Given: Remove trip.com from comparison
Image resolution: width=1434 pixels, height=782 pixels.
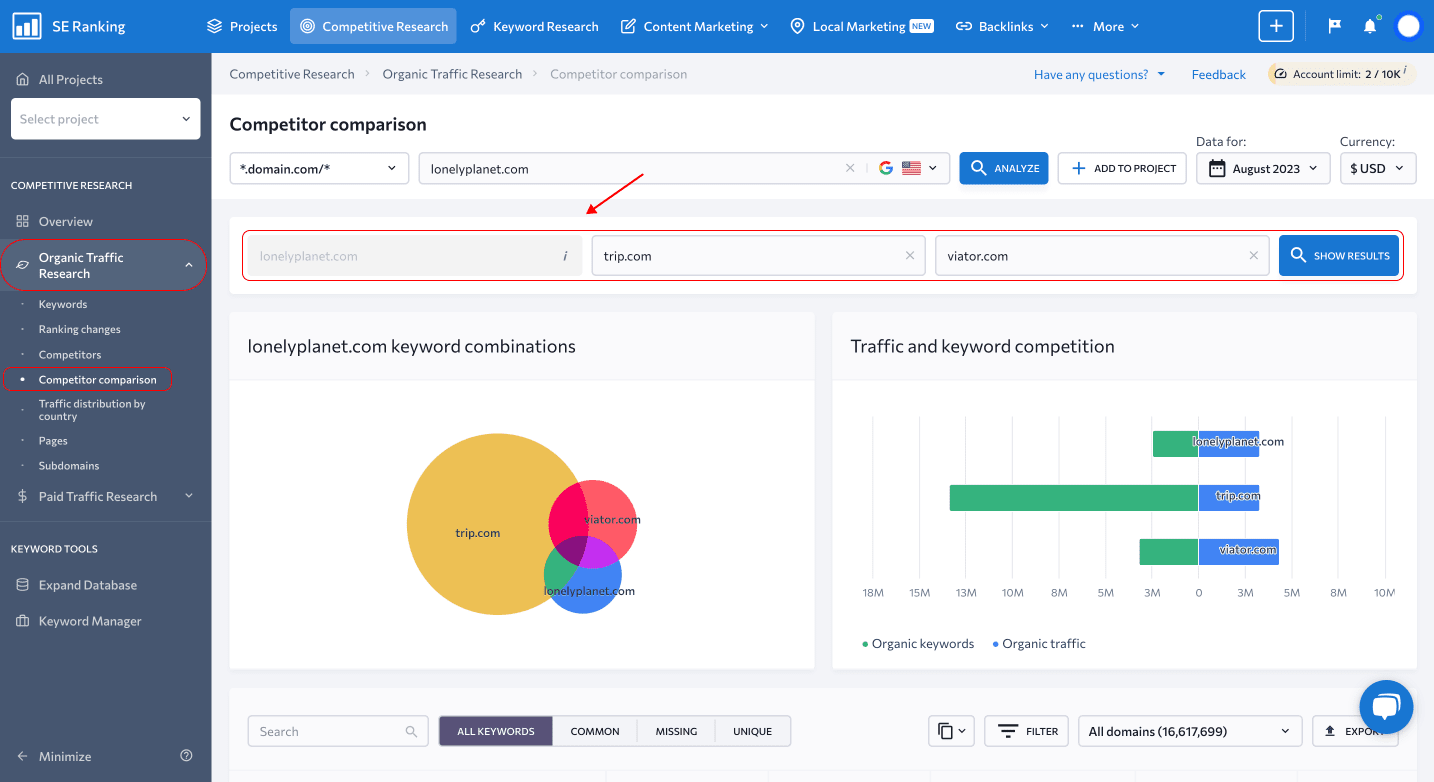Looking at the screenshot, I should point(910,256).
